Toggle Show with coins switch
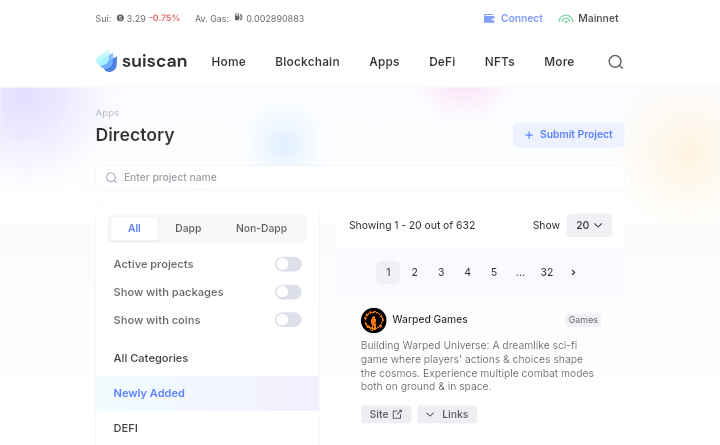 288,320
